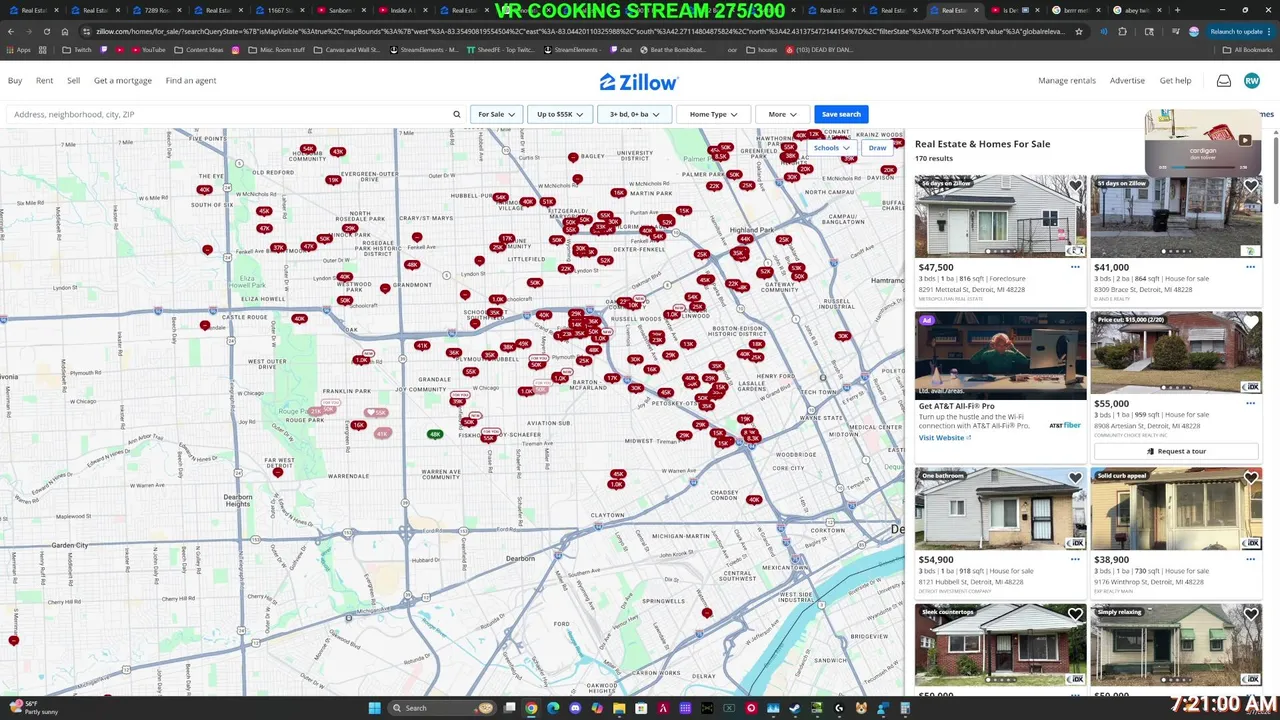1280x720 pixels.
Task: Focus the address, neighborhood, city search field
Action: [x=230, y=114]
